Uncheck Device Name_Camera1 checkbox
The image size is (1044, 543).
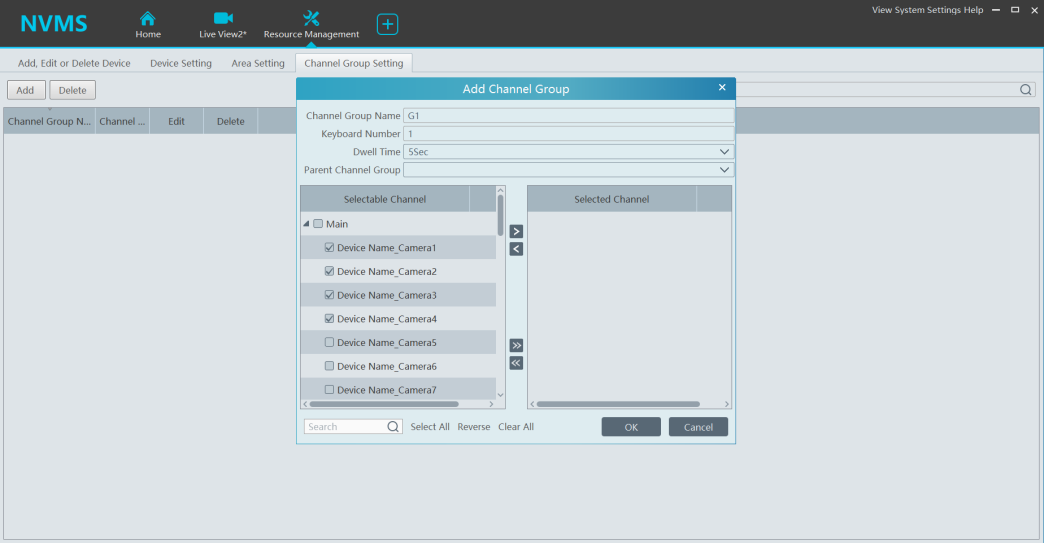330,247
